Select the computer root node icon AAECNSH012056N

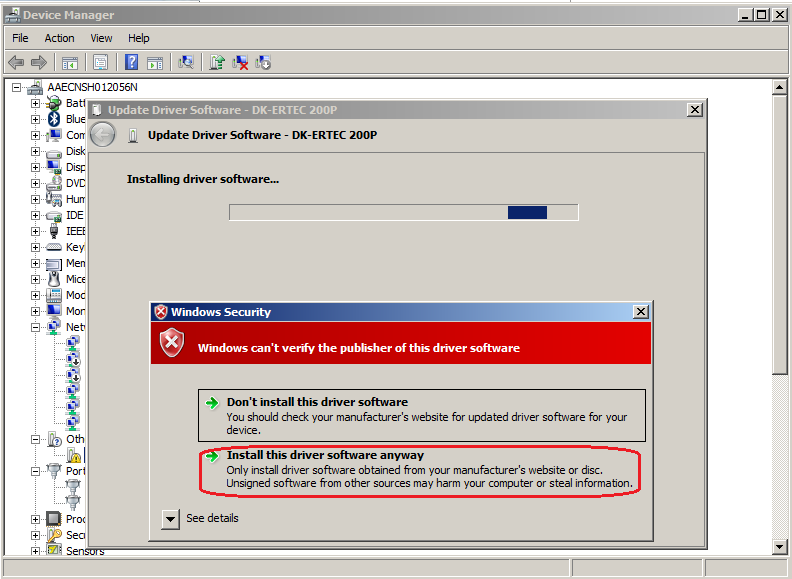tap(35, 87)
